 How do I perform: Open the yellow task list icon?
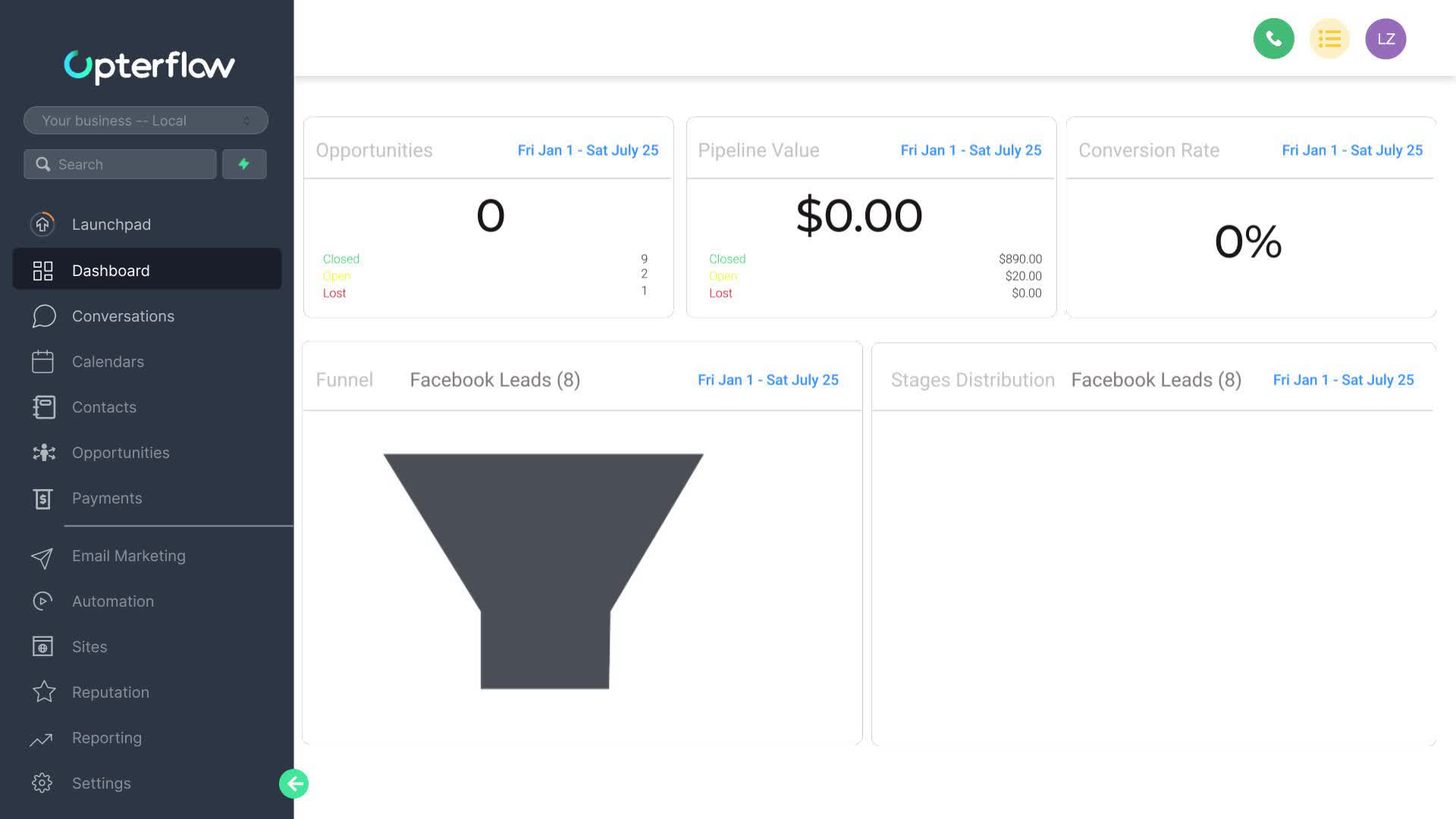[x=1329, y=39]
